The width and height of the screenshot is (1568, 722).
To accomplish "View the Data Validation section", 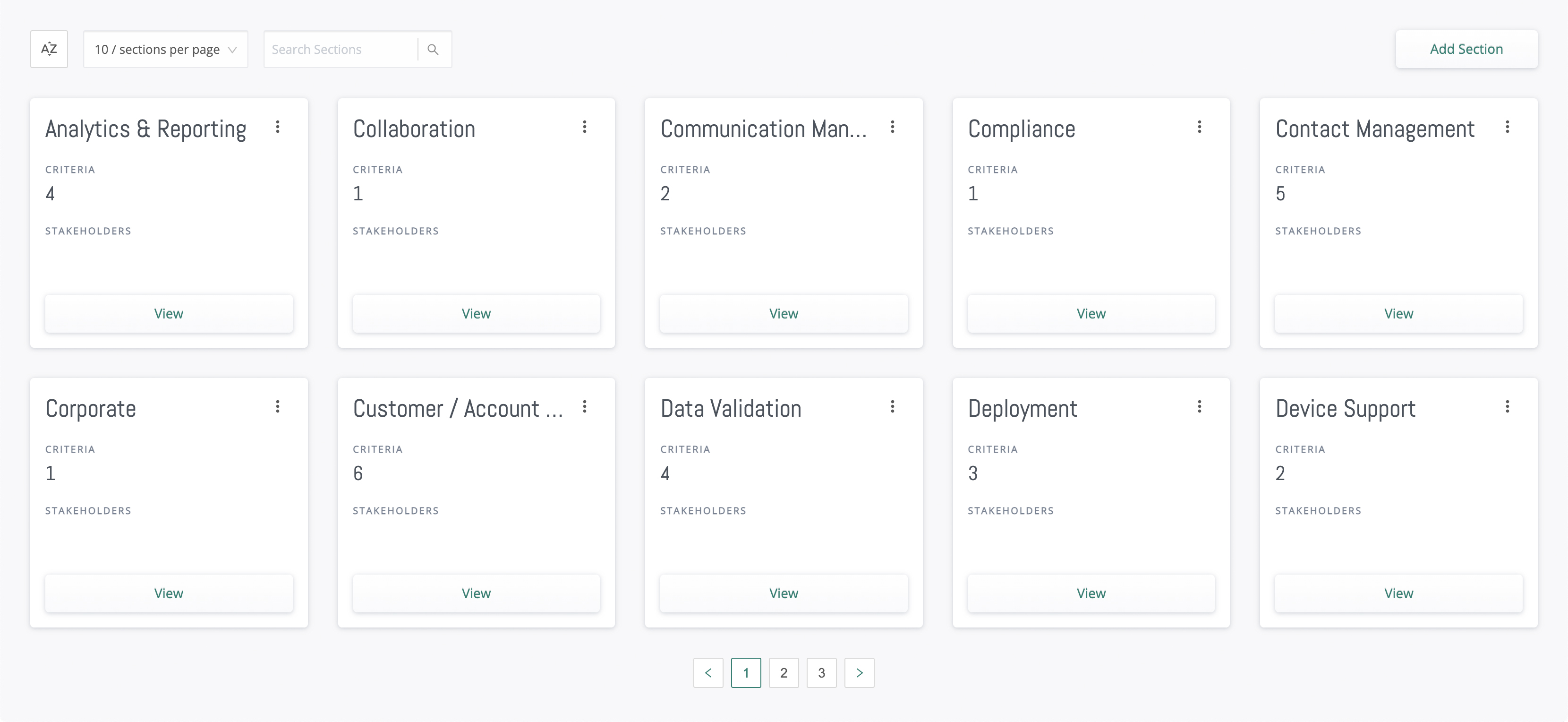I will coord(784,593).
